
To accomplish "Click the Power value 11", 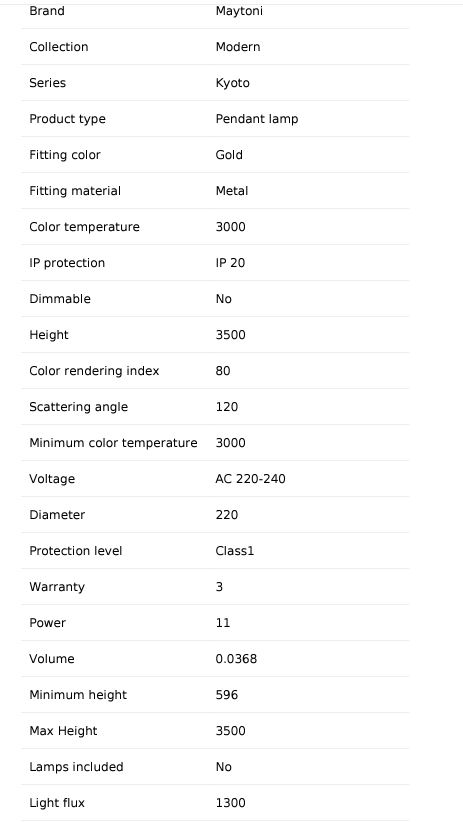I will click(222, 623).
